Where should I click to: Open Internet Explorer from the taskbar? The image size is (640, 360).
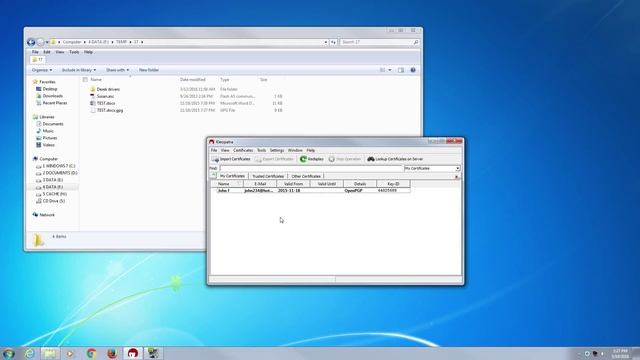29,353
